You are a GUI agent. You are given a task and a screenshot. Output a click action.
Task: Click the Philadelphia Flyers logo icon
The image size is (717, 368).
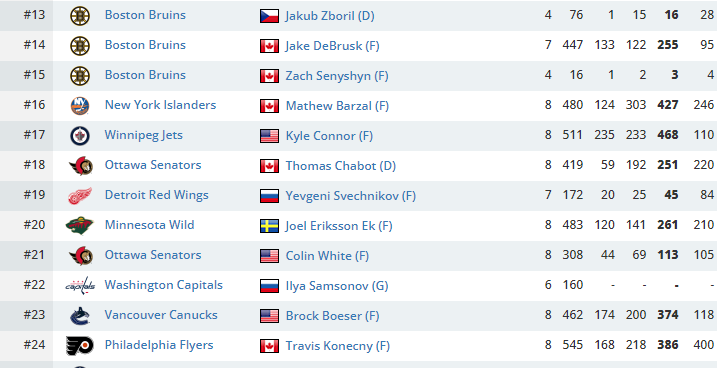[80, 346]
